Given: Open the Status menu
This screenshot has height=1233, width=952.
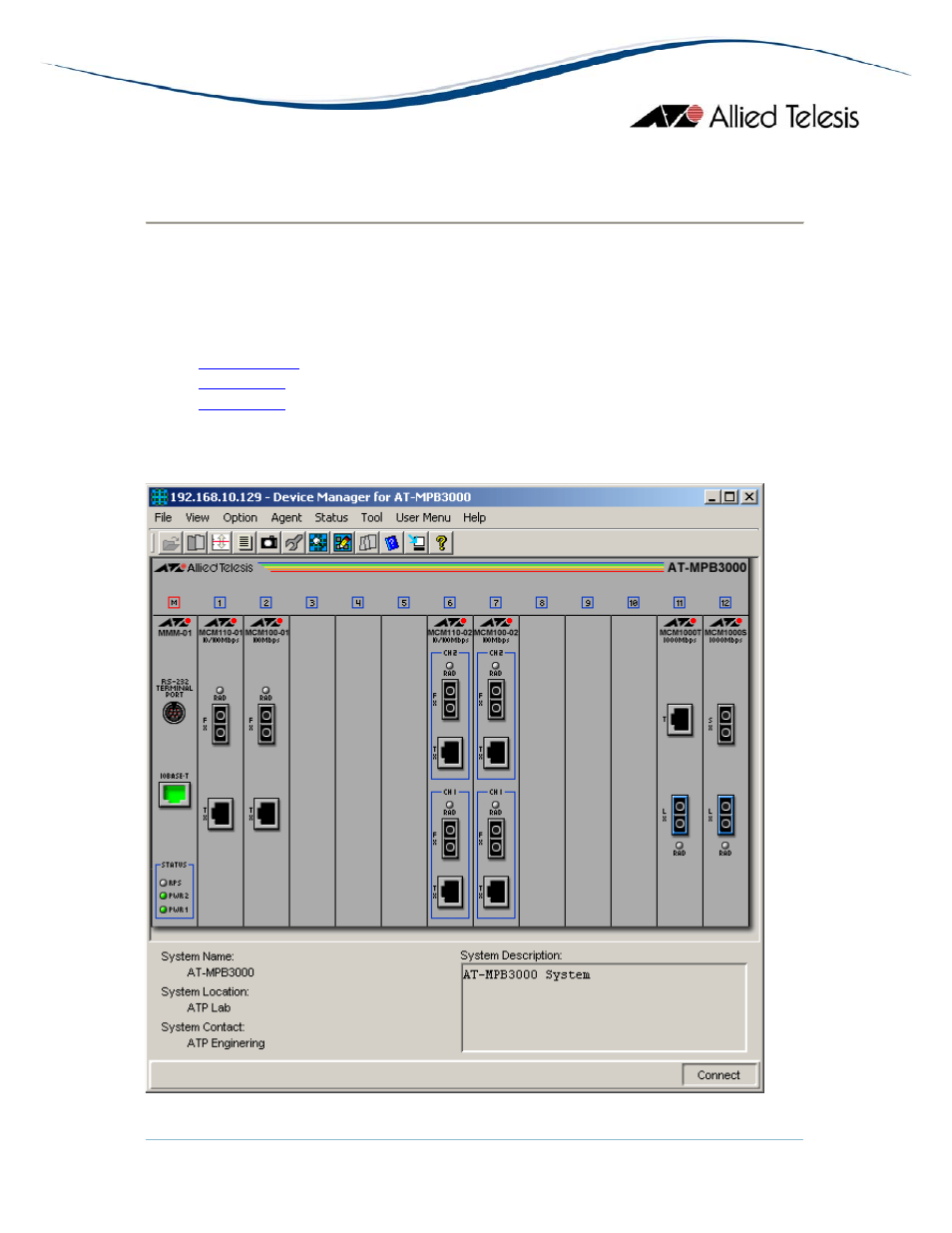Looking at the screenshot, I should click(331, 518).
